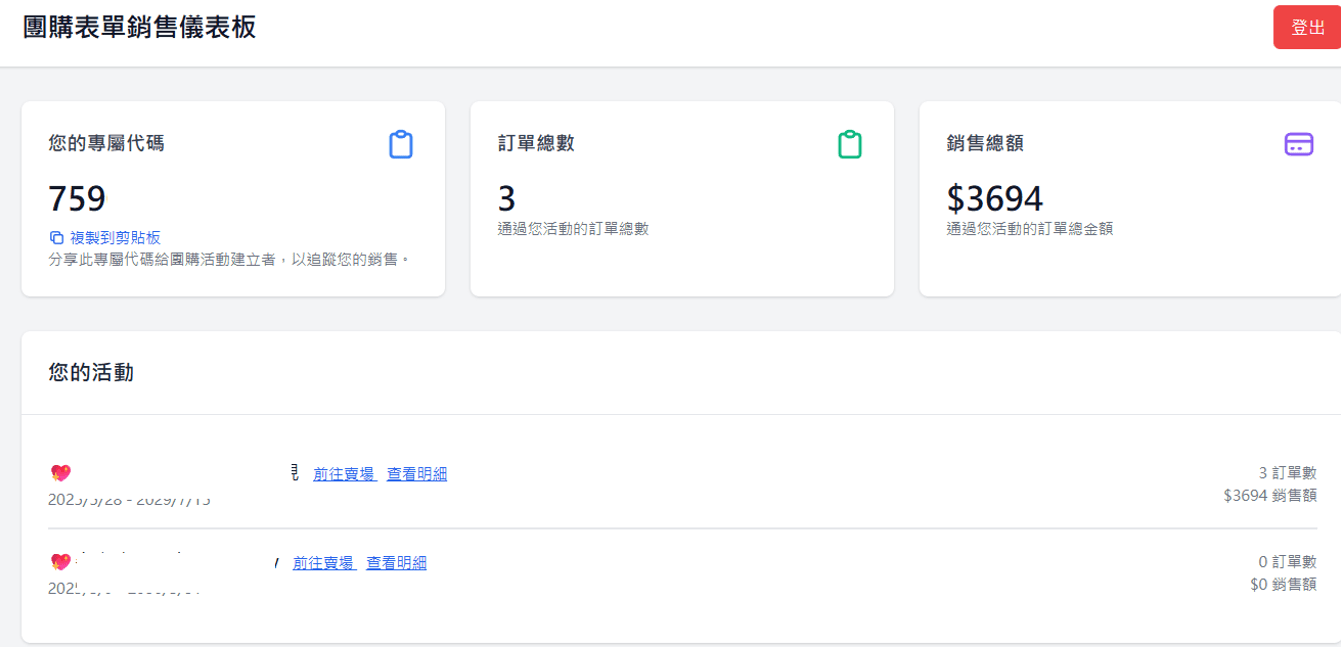Click the 您的活動 section heading
1341x651 pixels.
pos(91,373)
